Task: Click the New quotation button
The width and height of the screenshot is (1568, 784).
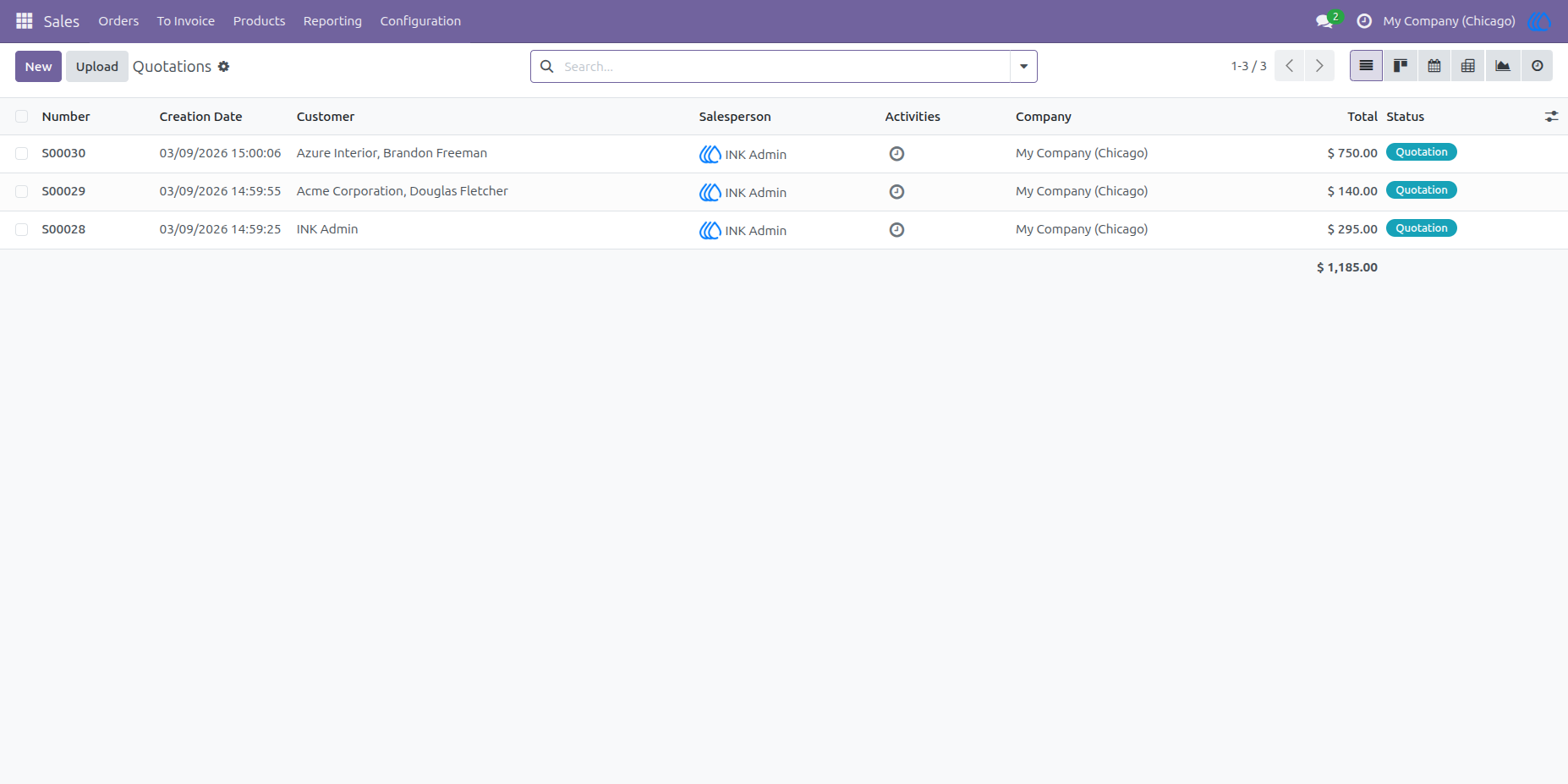Action: (38, 66)
